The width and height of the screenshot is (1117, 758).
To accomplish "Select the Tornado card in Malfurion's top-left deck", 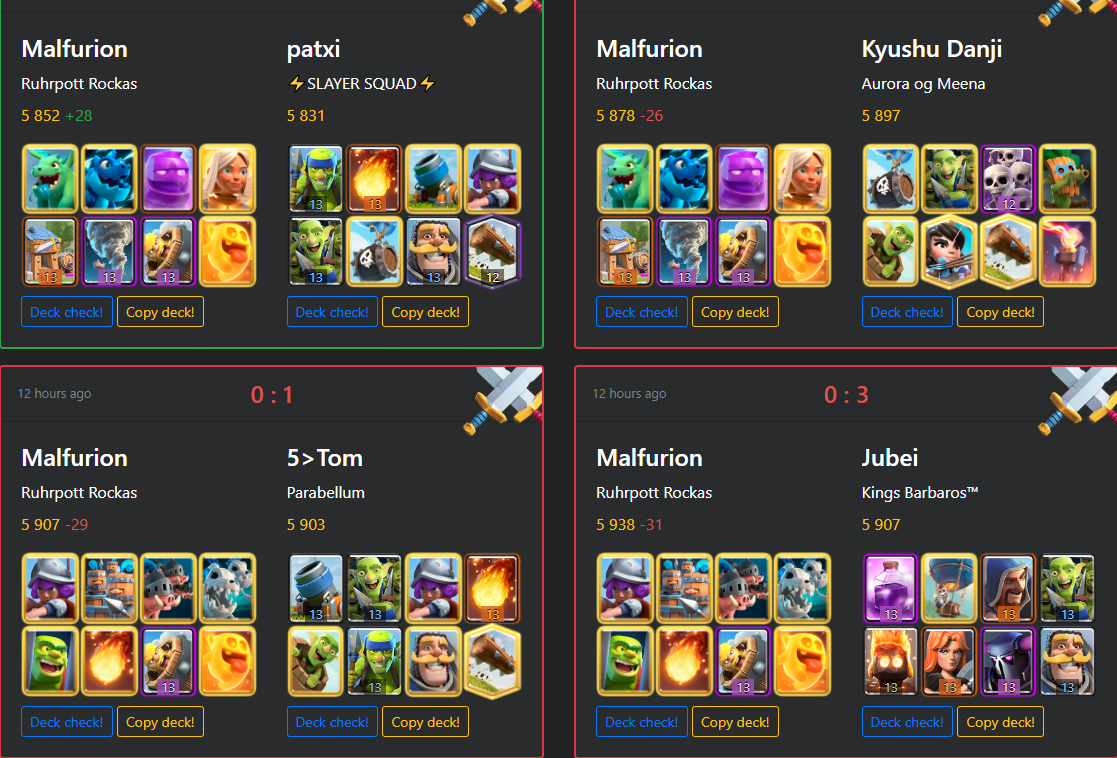I will tap(109, 251).
